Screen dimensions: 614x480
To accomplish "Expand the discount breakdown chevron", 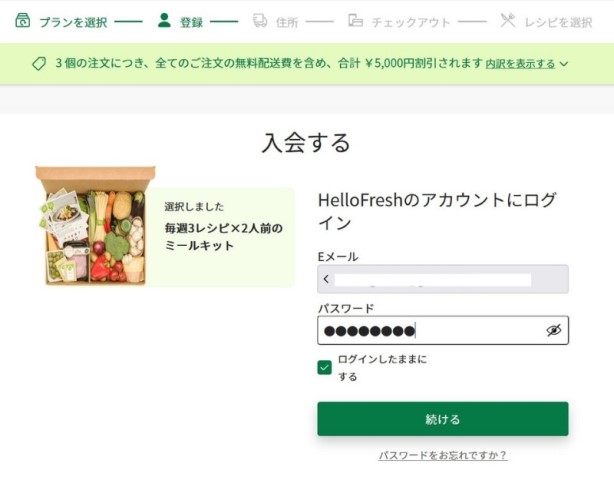I will [x=564, y=64].
